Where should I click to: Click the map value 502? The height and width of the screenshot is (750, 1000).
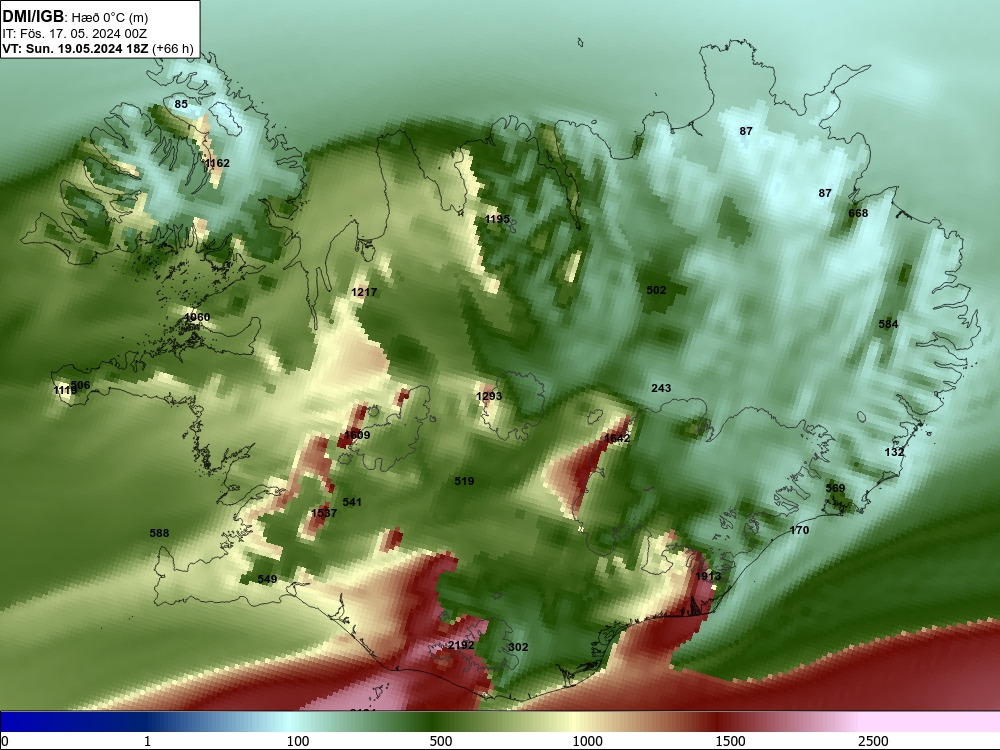click(656, 290)
